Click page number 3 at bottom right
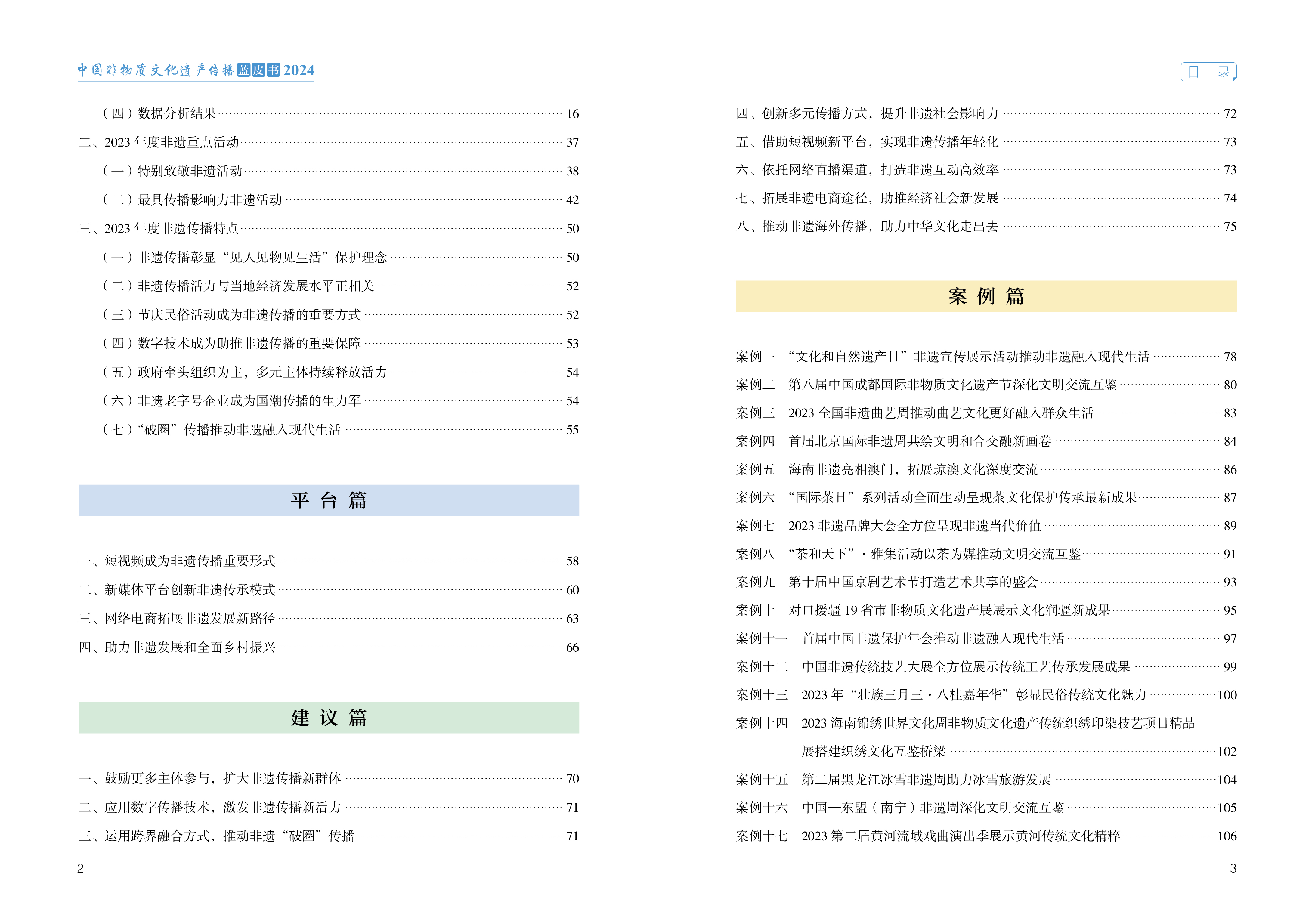 coord(1233,868)
